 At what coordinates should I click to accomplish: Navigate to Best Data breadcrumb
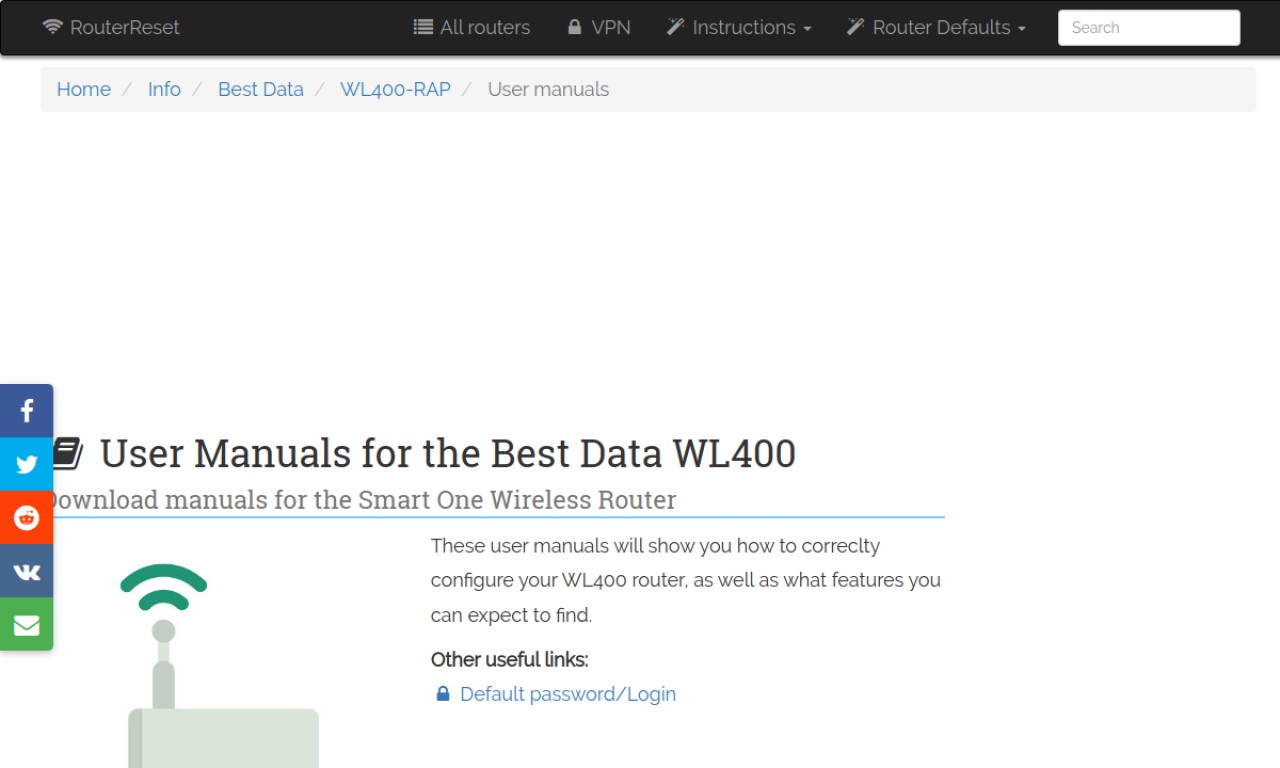click(x=261, y=89)
